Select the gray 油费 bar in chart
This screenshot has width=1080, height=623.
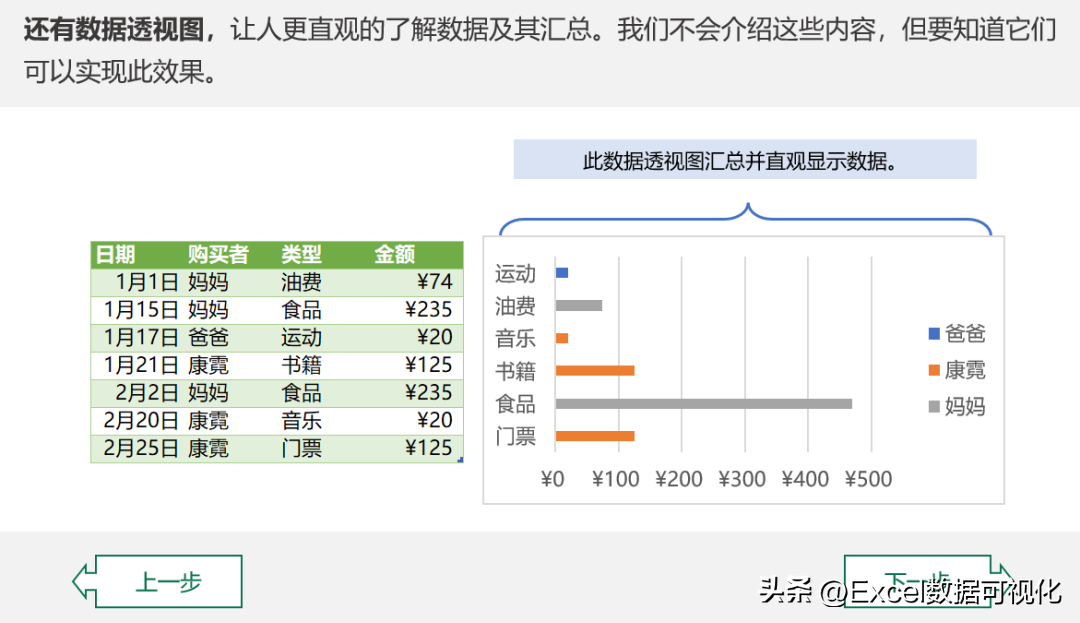pos(579,306)
